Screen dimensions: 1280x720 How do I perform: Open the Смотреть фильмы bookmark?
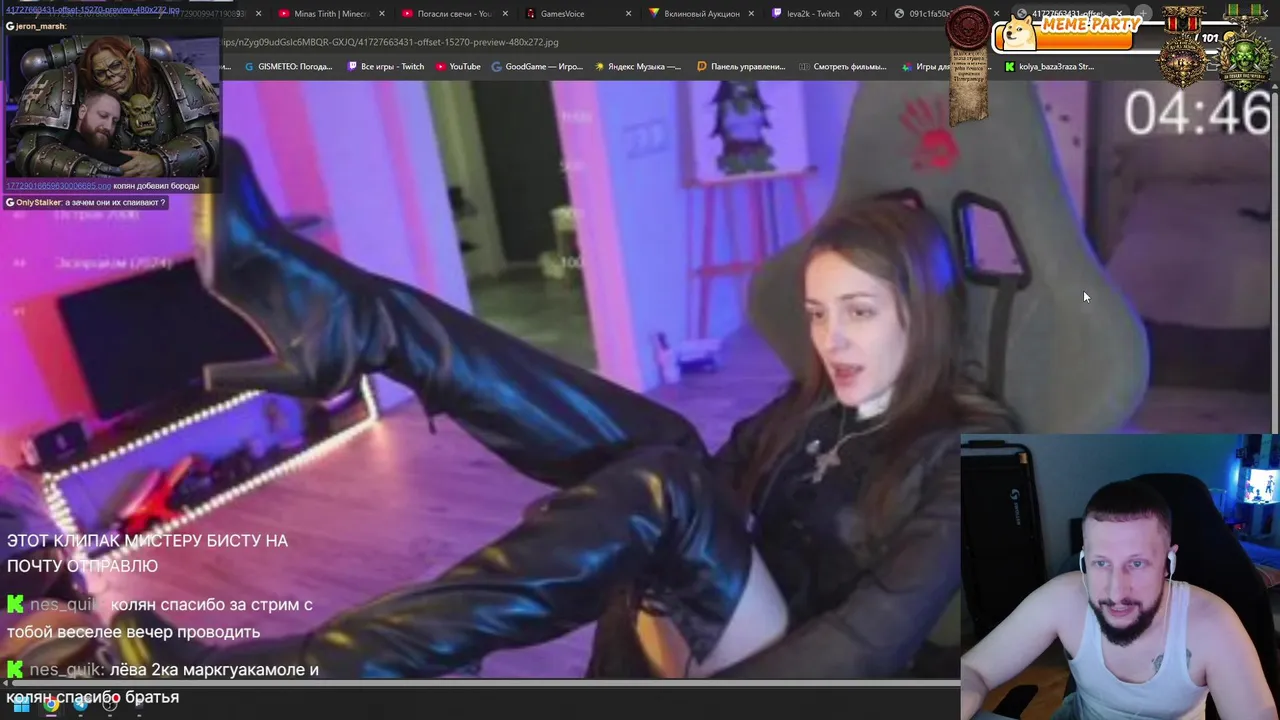pyautogui.click(x=843, y=67)
